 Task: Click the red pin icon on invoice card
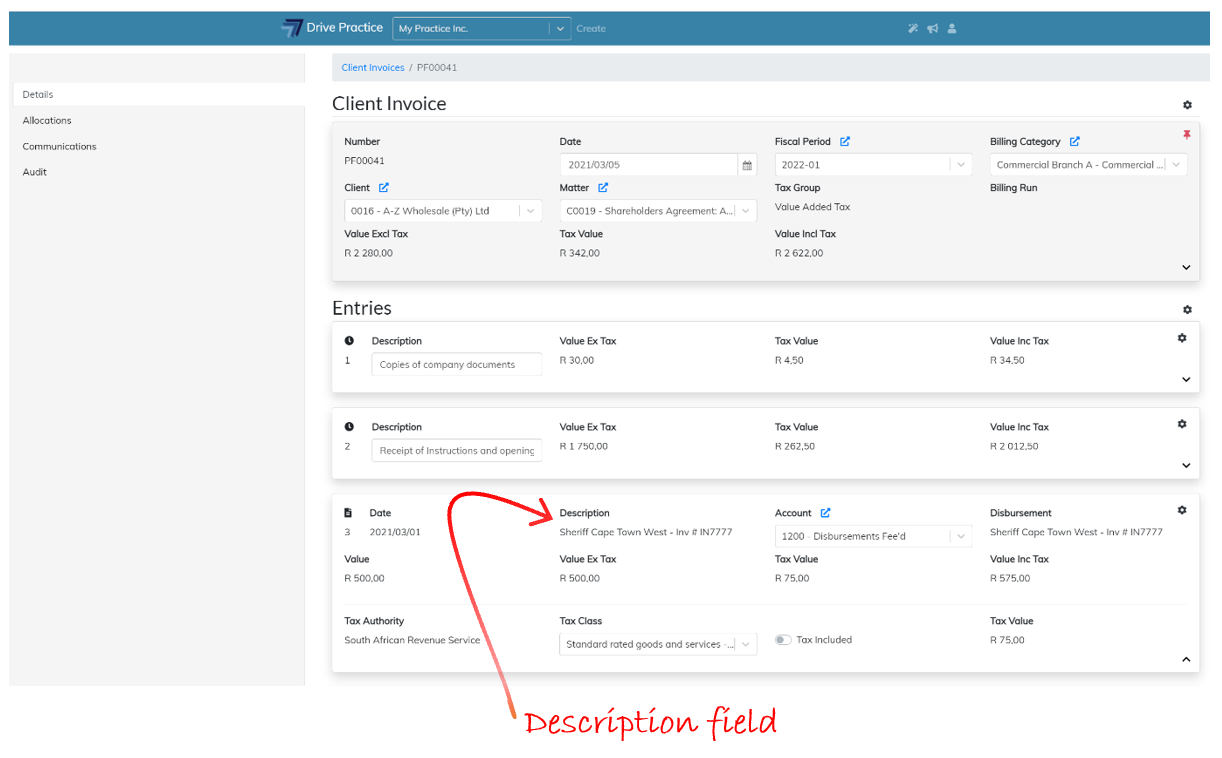pos(1187,135)
